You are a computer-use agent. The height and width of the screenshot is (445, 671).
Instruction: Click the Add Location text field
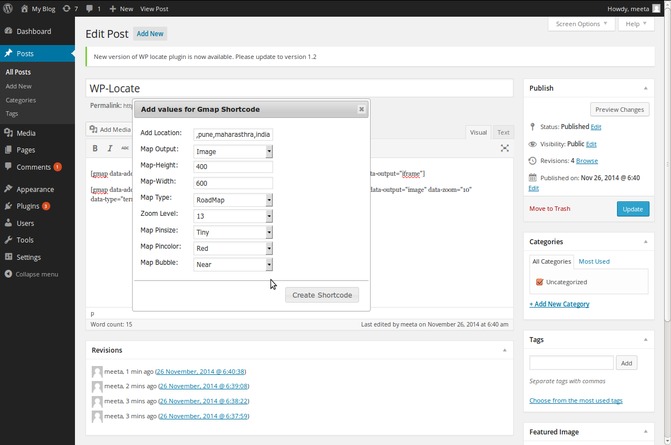233,134
